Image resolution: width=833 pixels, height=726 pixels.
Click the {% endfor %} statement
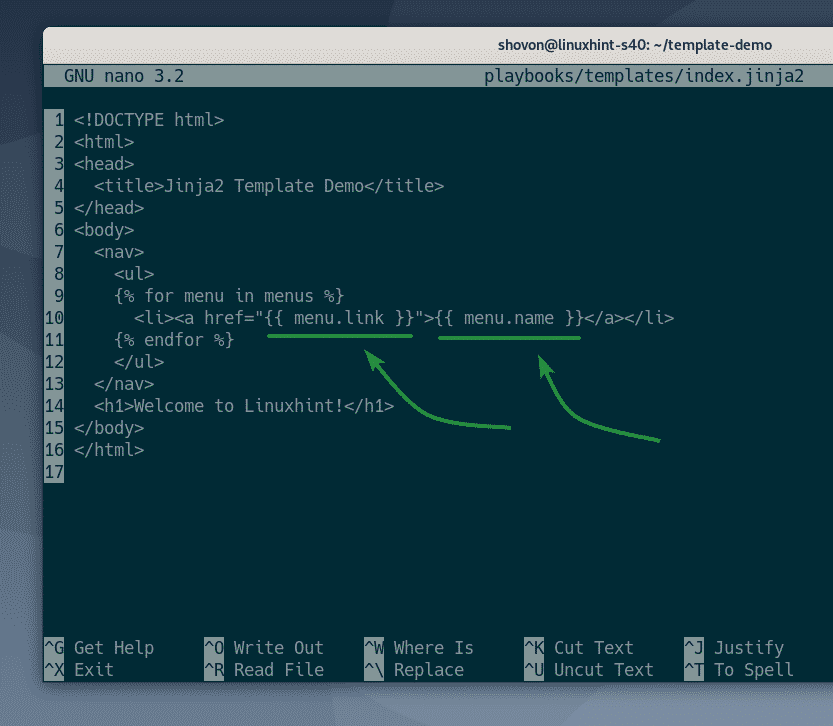[x=174, y=340]
